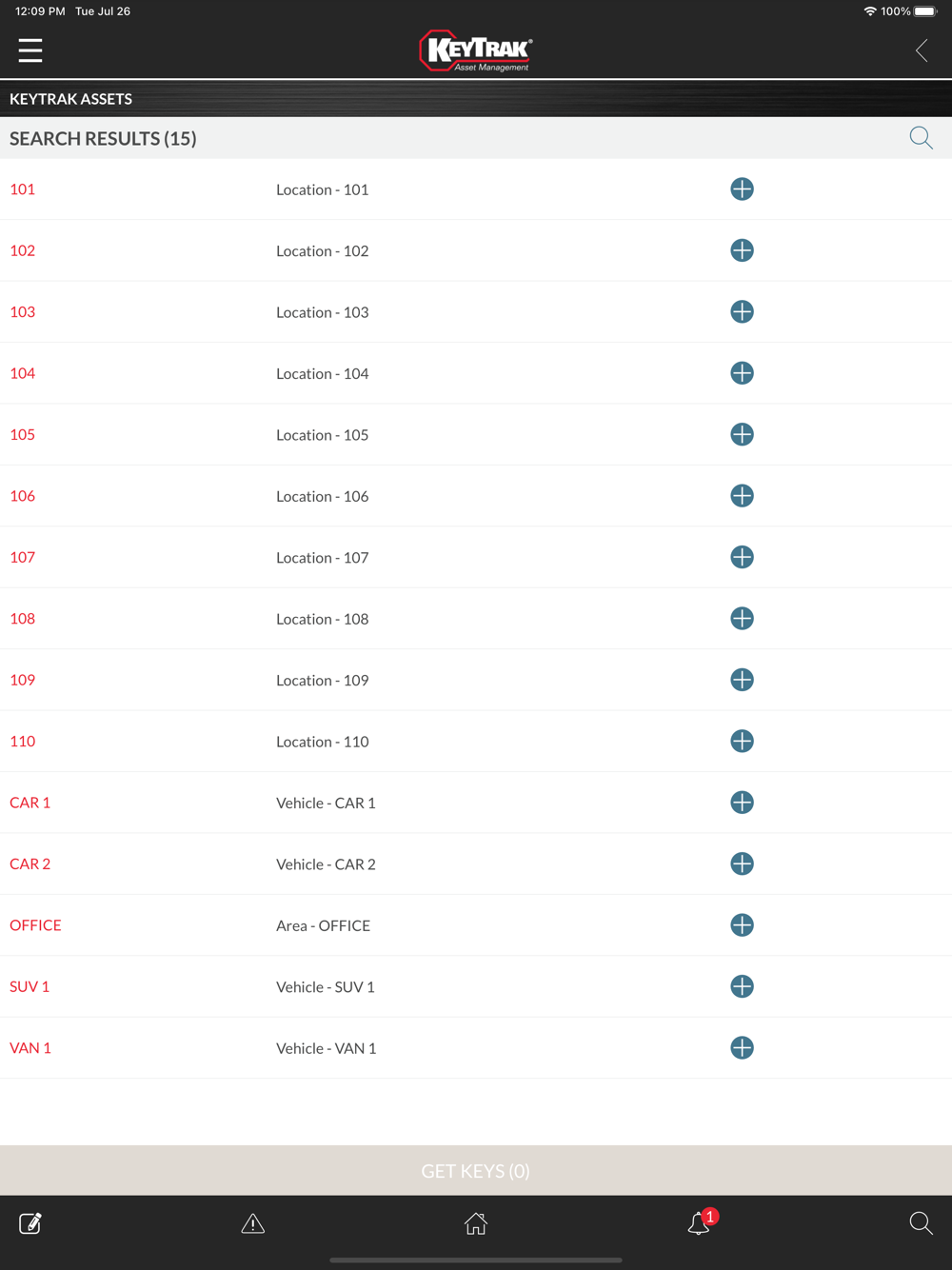This screenshot has width=952, height=1270.
Task: Open notifications bell with badge
Action: (x=700, y=1223)
